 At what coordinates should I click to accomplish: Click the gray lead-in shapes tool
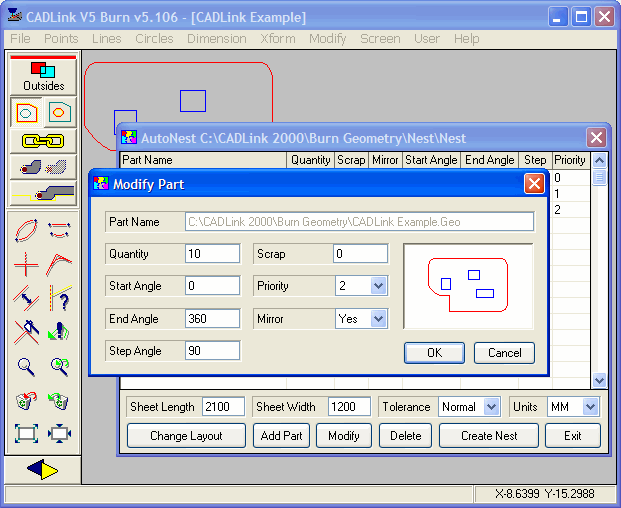(43, 167)
